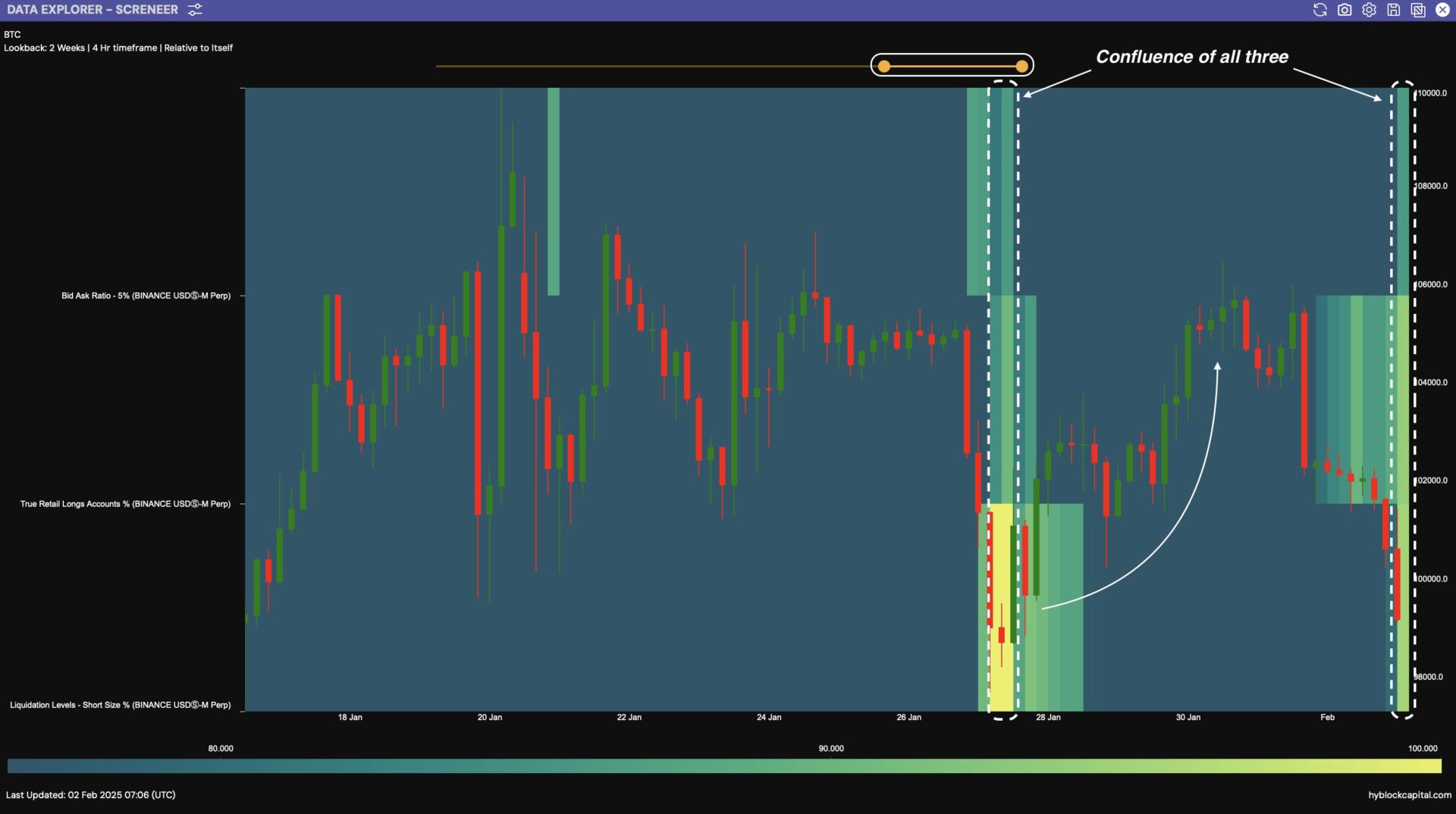This screenshot has width=1456, height=814.
Task: Select the True Retail Longs Accounts % label
Action: coord(125,504)
